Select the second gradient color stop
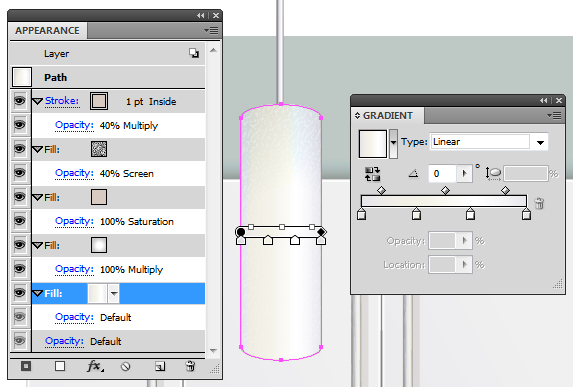Screen dimensions: 573x387 416,214
